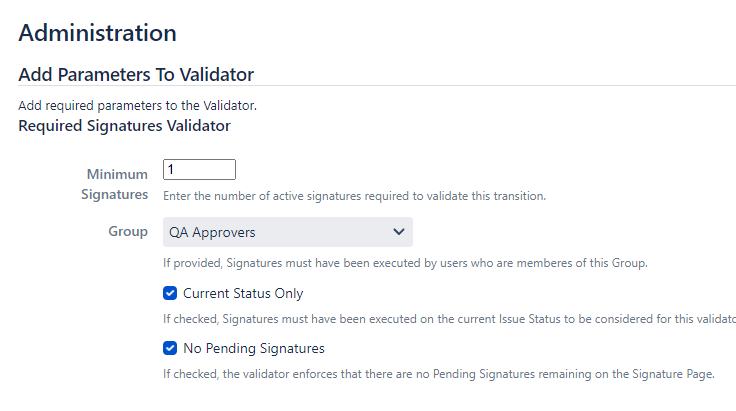Viewport: 736px width, 411px height.
Task: Uncheck the Current Status Only checkbox
Action: click(x=170, y=294)
